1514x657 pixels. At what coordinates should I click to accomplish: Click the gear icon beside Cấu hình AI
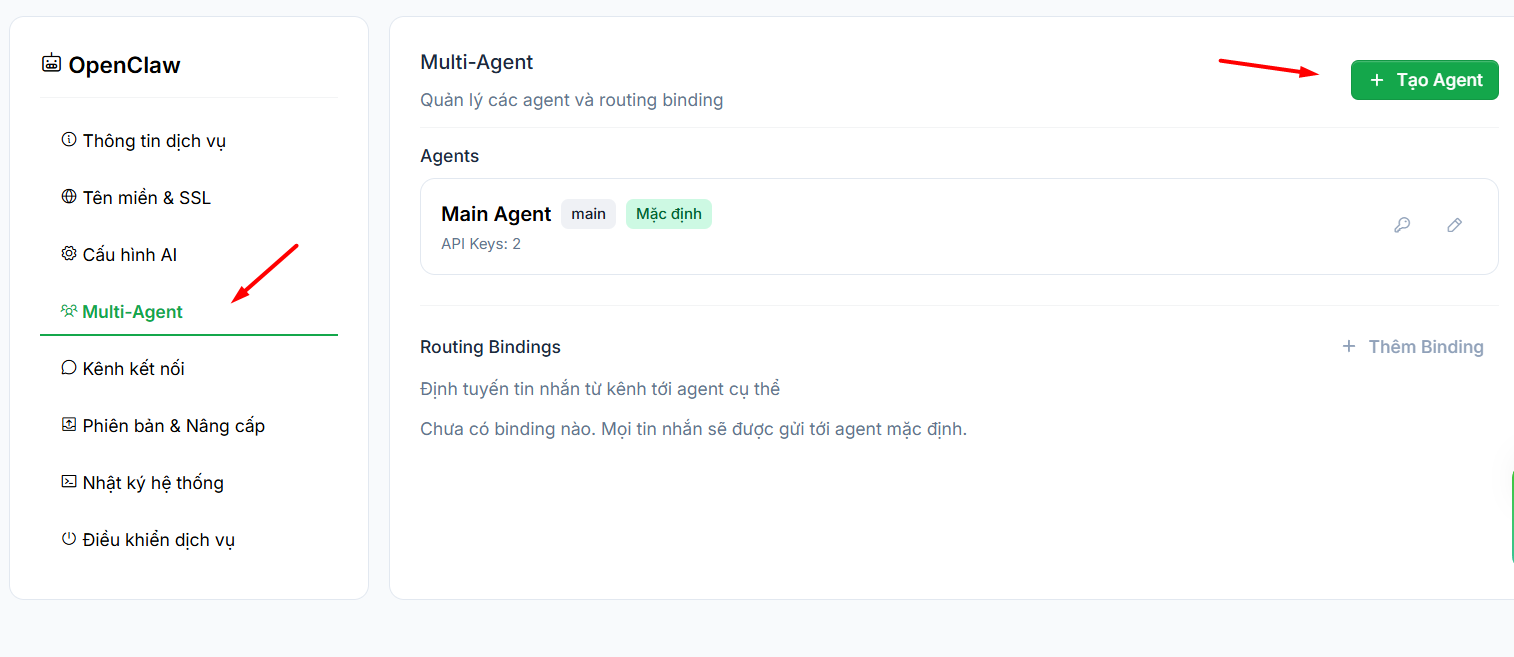click(67, 253)
